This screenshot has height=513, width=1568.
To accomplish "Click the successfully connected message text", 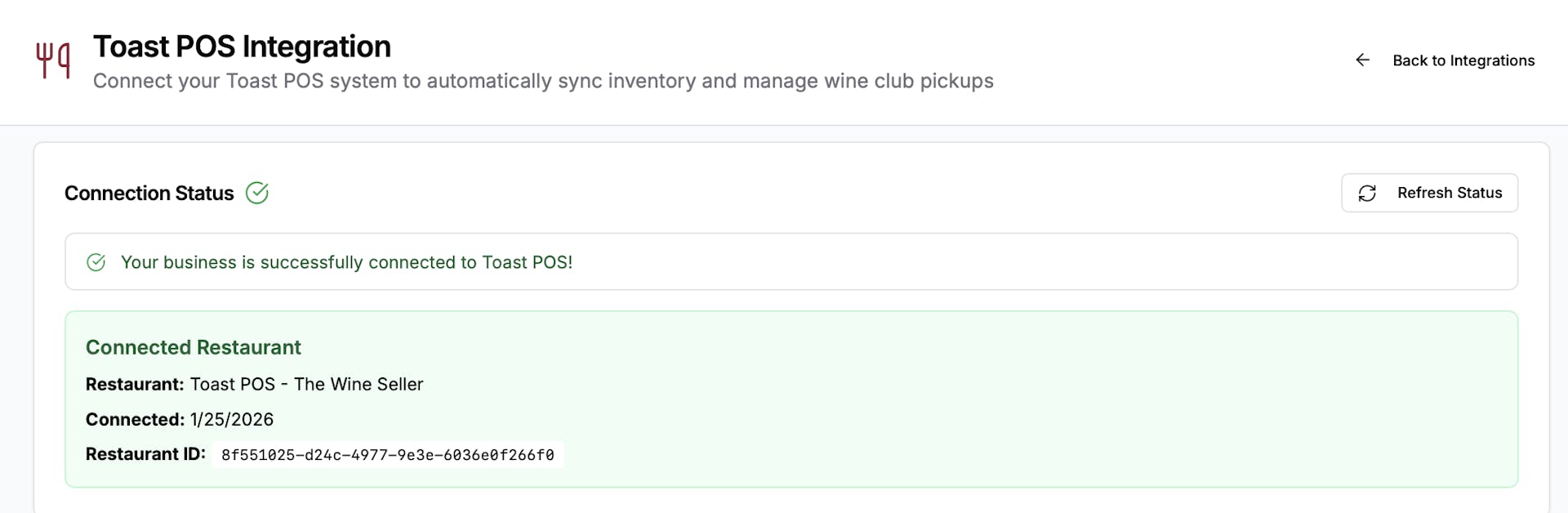I will pos(346,262).
